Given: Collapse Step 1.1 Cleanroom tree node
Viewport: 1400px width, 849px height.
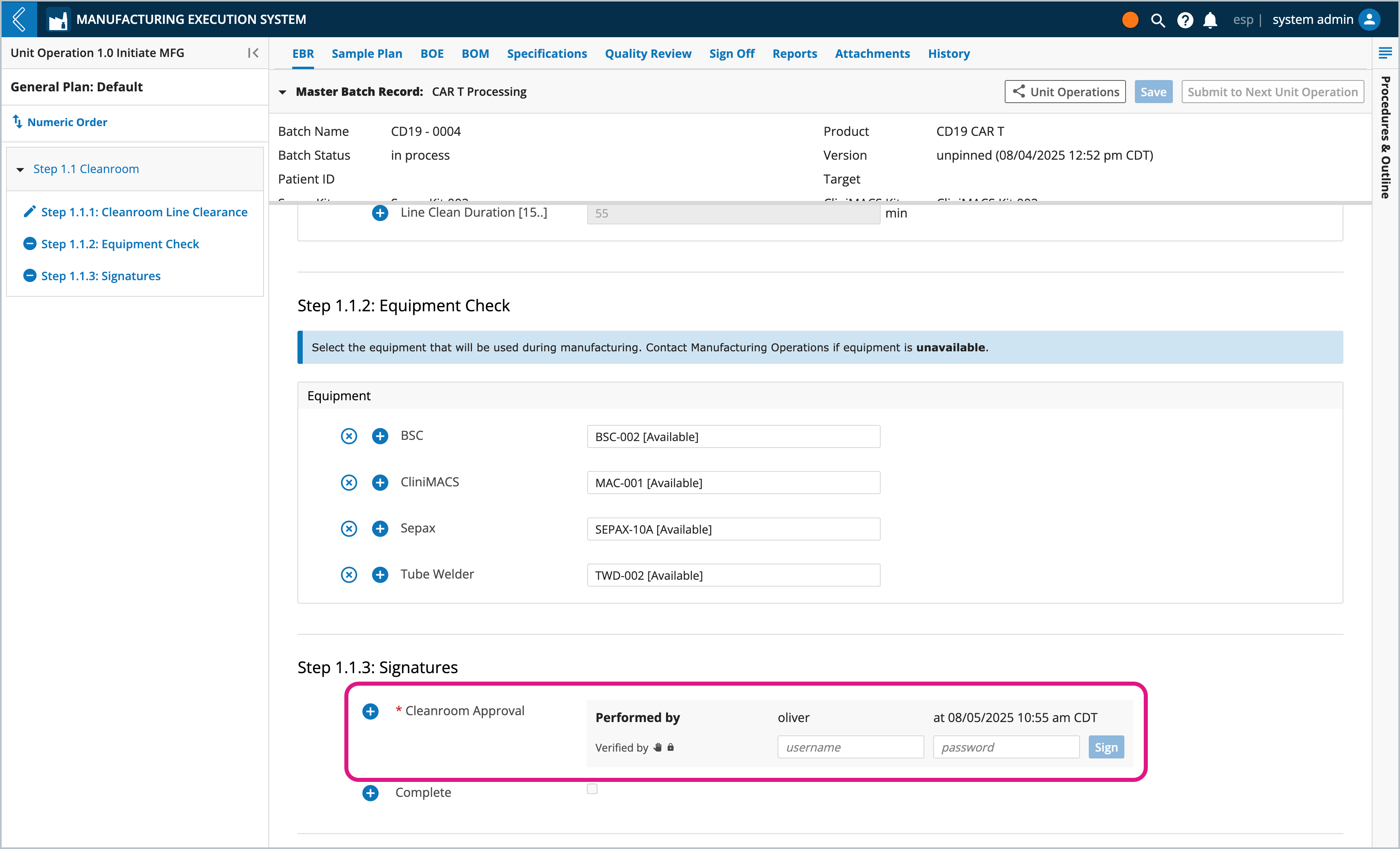Looking at the screenshot, I should click(21, 169).
